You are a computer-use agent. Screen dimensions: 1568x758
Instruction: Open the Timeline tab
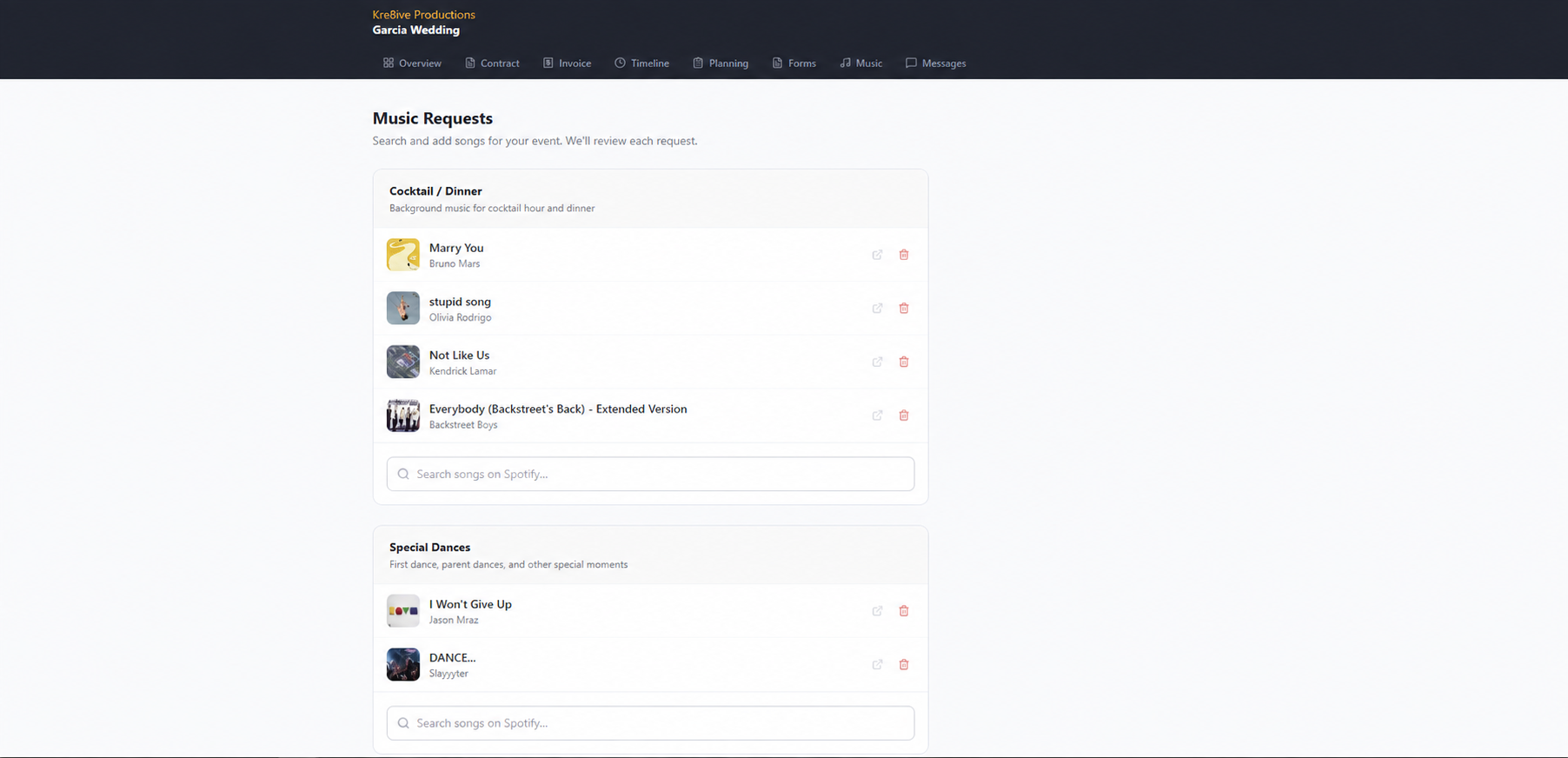pyautogui.click(x=641, y=63)
